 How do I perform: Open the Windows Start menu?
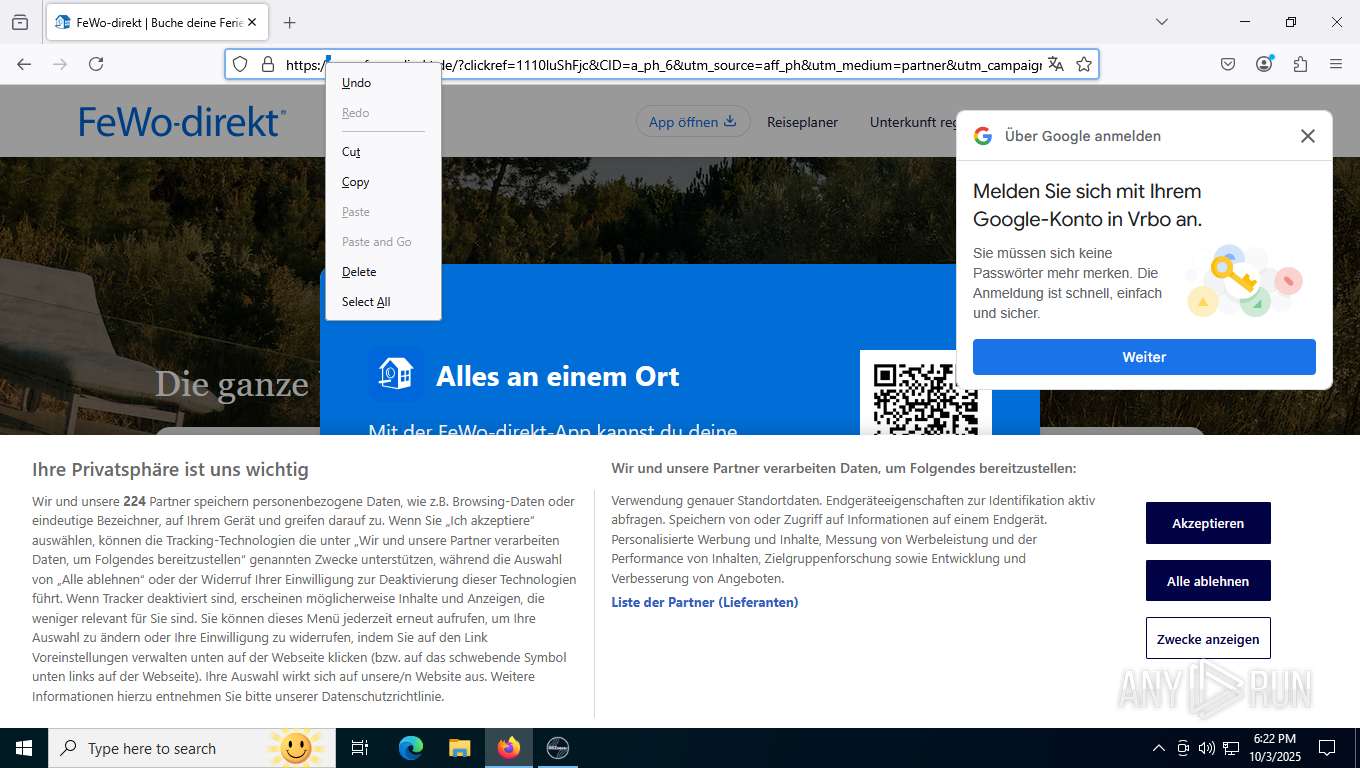coord(24,748)
